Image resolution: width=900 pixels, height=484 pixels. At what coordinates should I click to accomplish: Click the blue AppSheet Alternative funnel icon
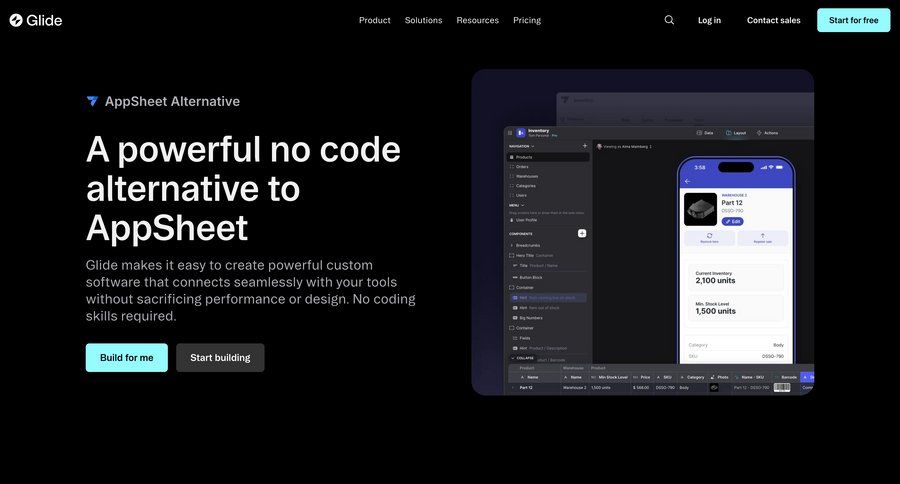92,101
